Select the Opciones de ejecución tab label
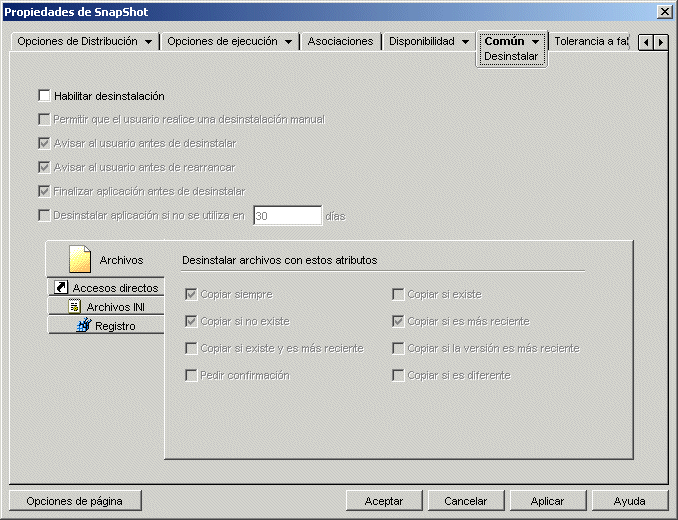 tap(222, 41)
